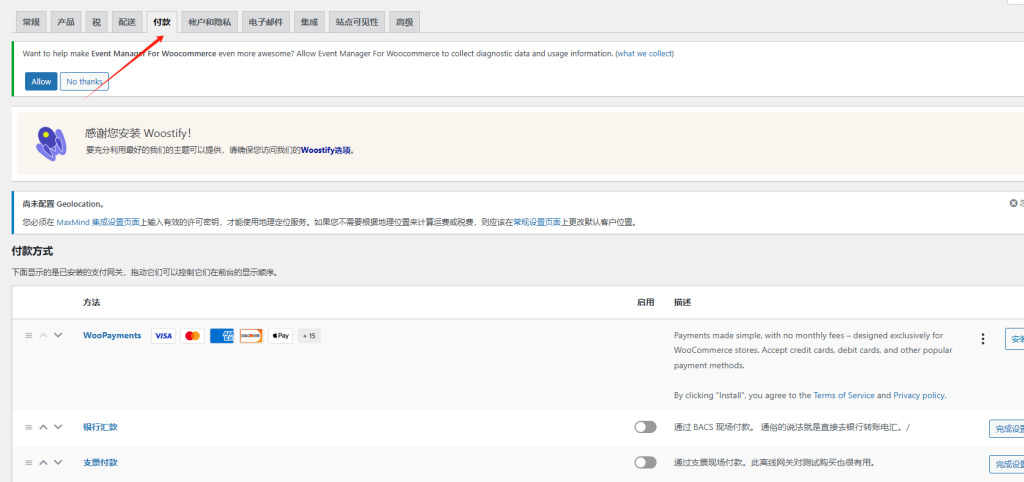Open the WooPayments link
This screenshot has height=482, width=1024.
[112, 336]
